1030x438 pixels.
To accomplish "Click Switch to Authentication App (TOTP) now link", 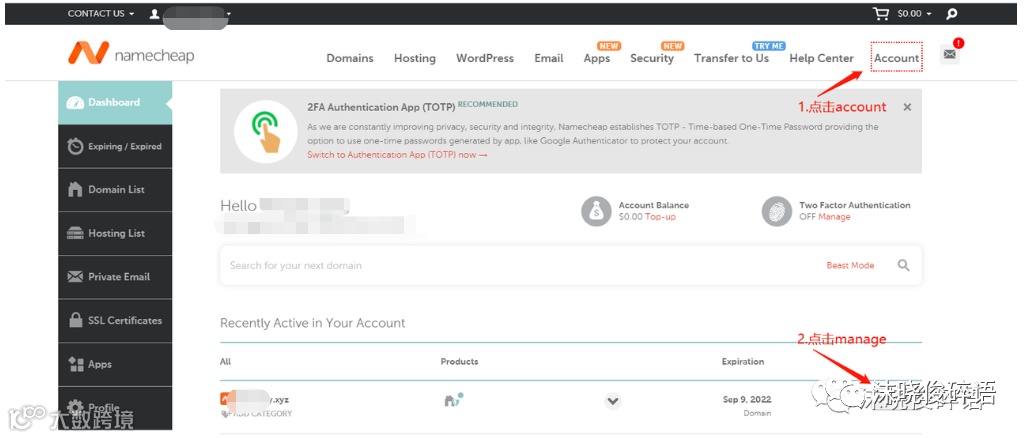I will pos(397,155).
